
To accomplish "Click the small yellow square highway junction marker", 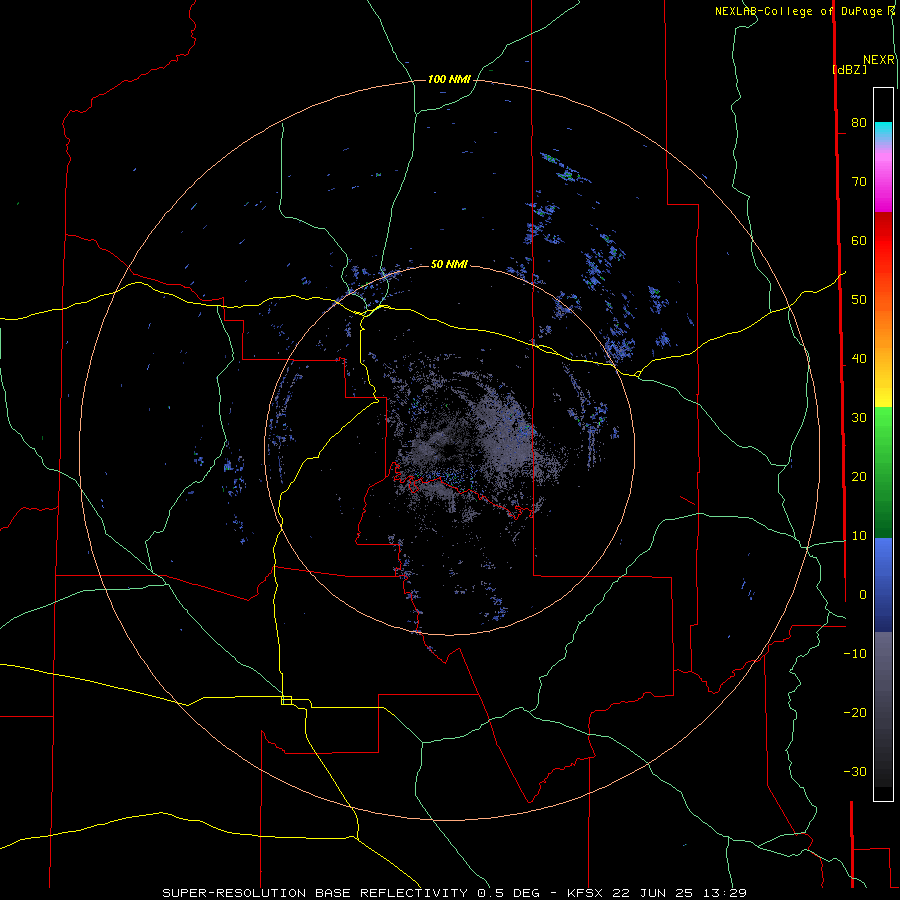I will (286, 700).
